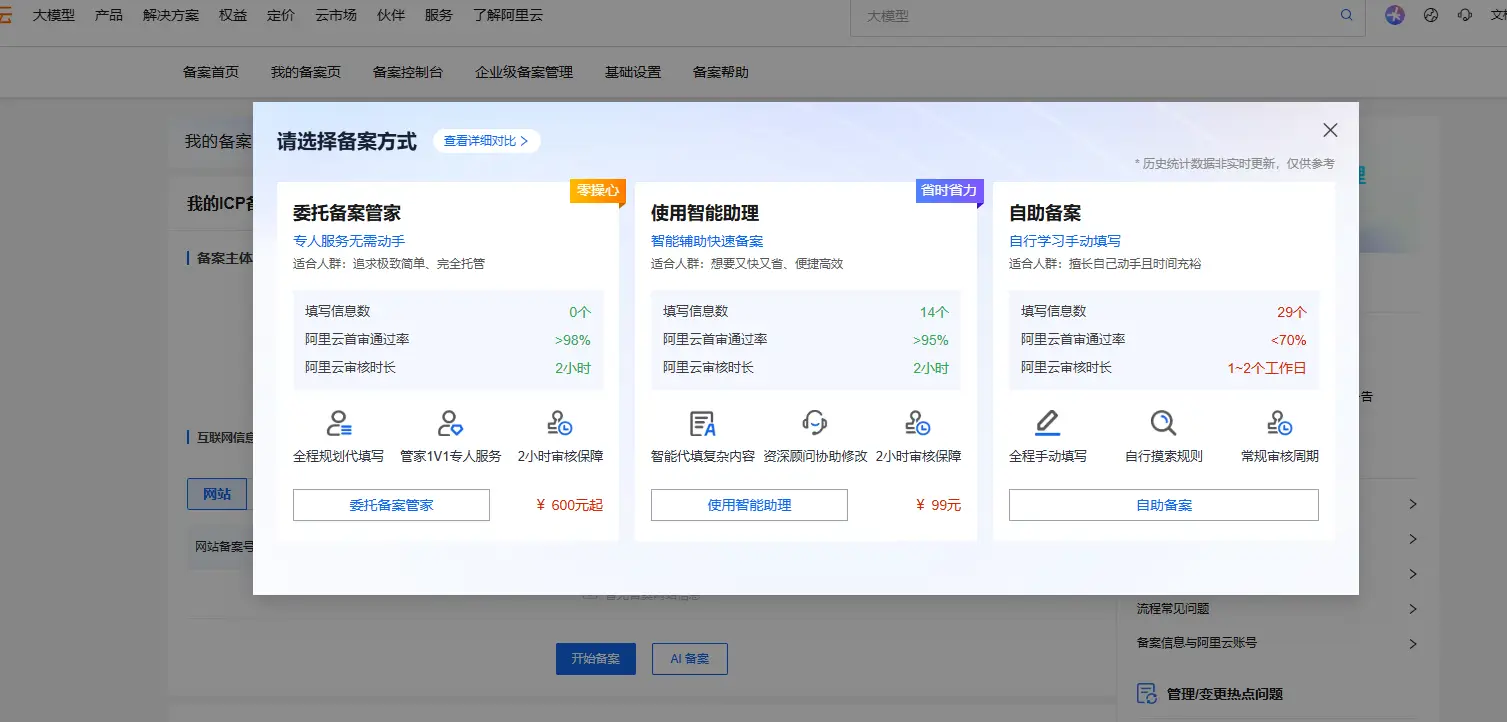Select the 网站 tab behind the dialog
The width and height of the screenshot is (1507, 722).
pyautogui.click(x=217, y=494)
